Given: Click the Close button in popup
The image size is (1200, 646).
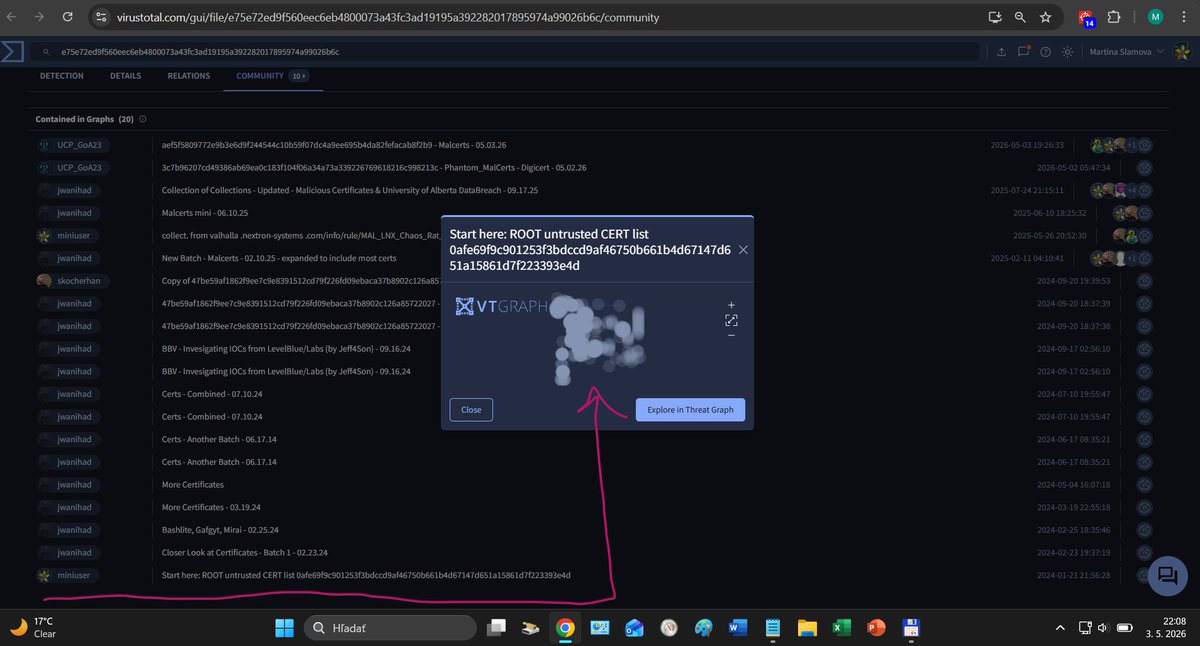Looking at the screenshot, I should (471, 409).
